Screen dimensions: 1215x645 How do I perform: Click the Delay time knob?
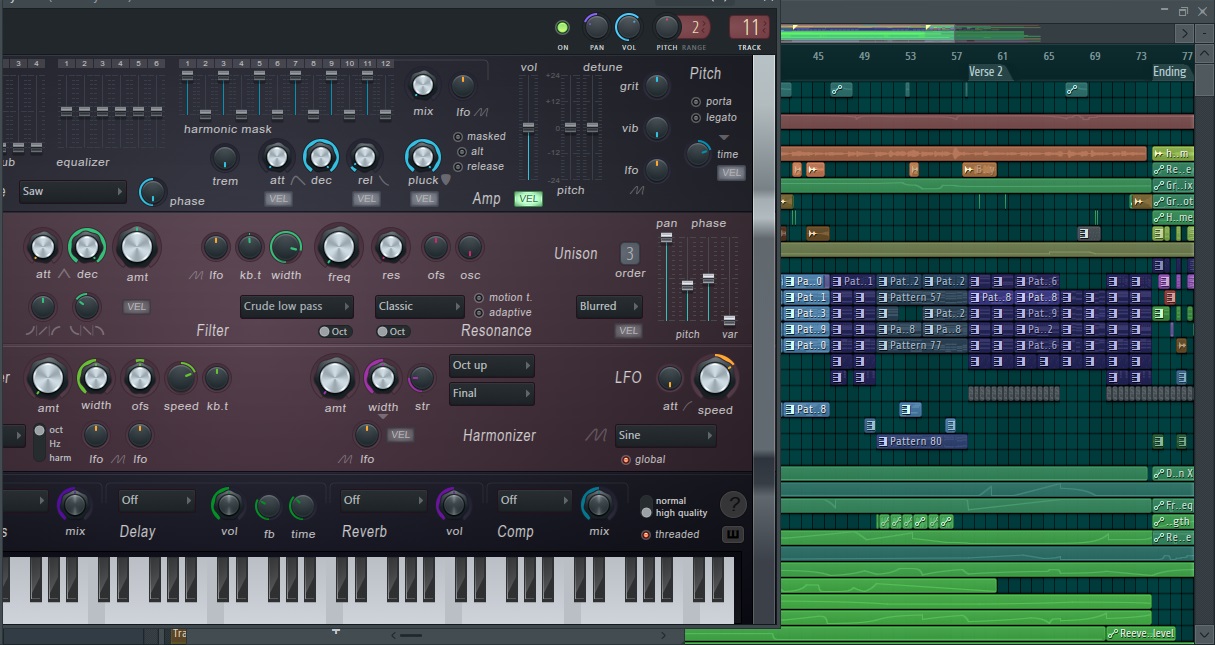pyautogui.click(x=302, y=507)
